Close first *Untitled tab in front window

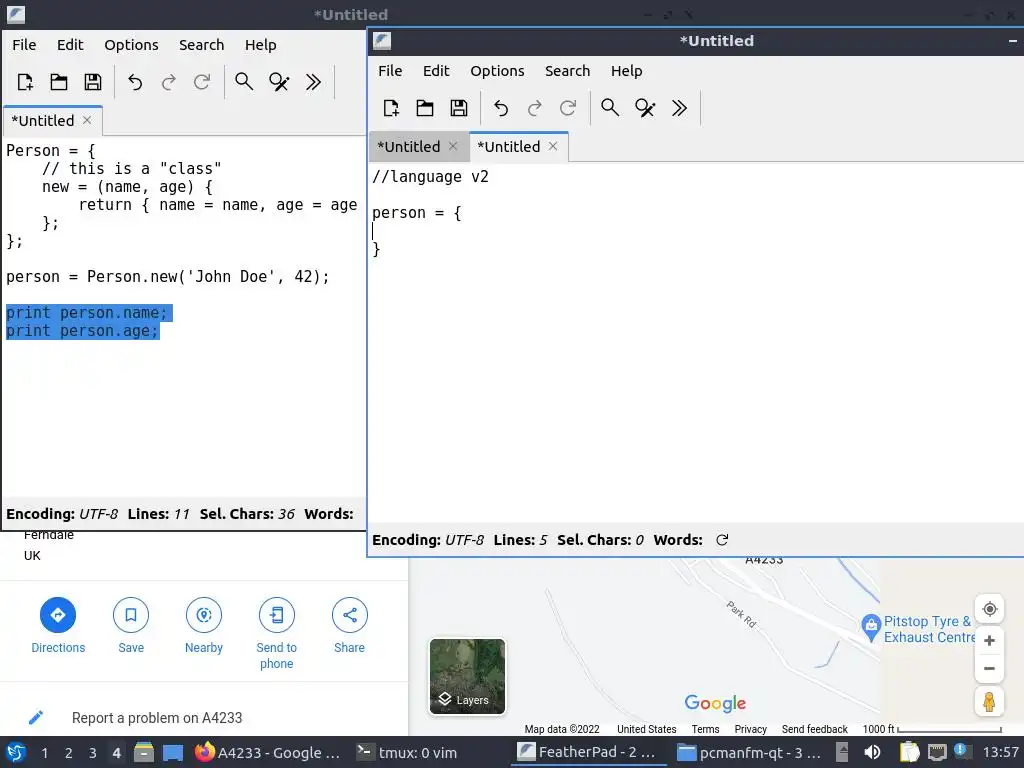tap(453, 146)
